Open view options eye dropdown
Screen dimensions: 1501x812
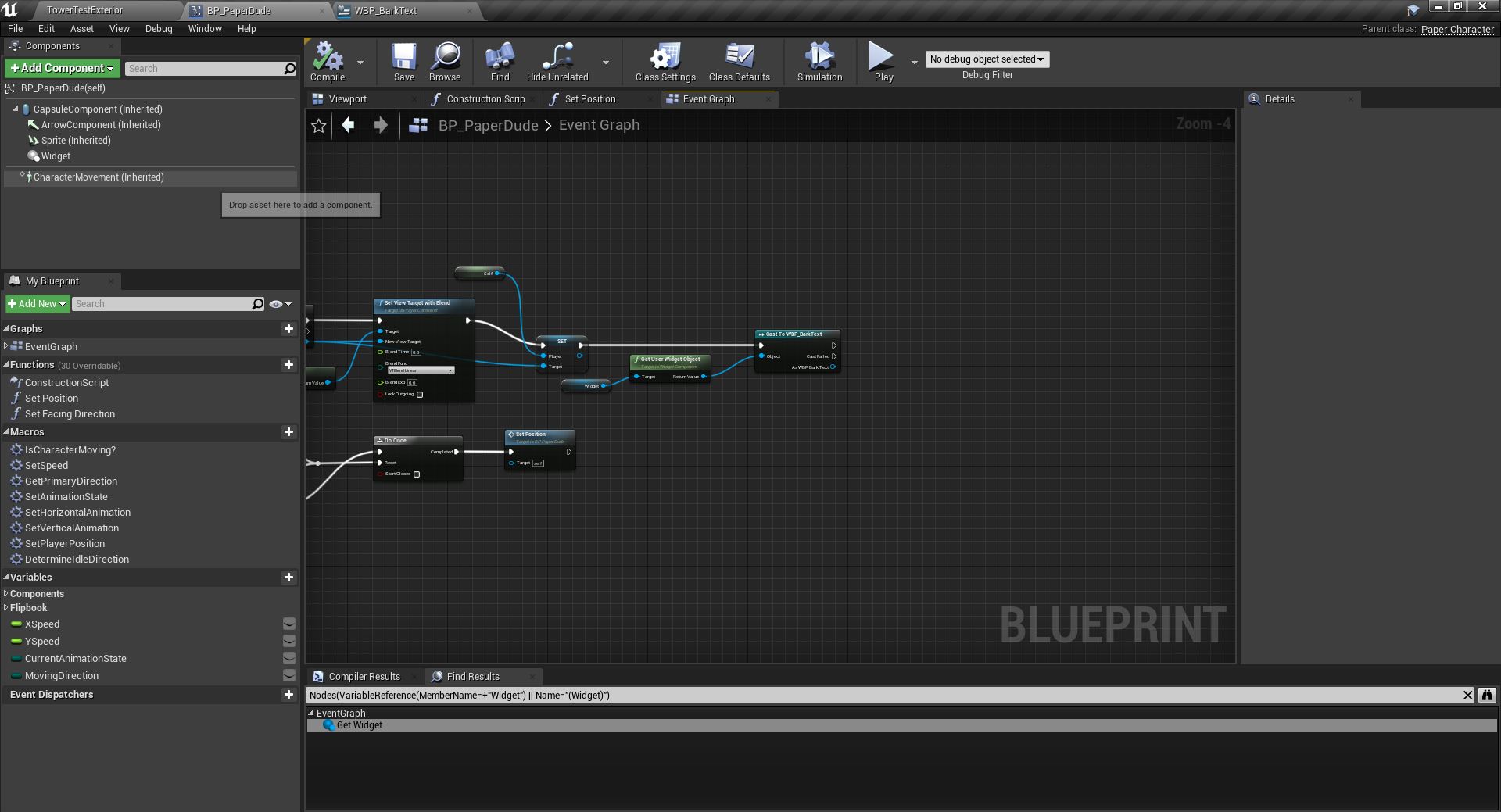[280, 304]
